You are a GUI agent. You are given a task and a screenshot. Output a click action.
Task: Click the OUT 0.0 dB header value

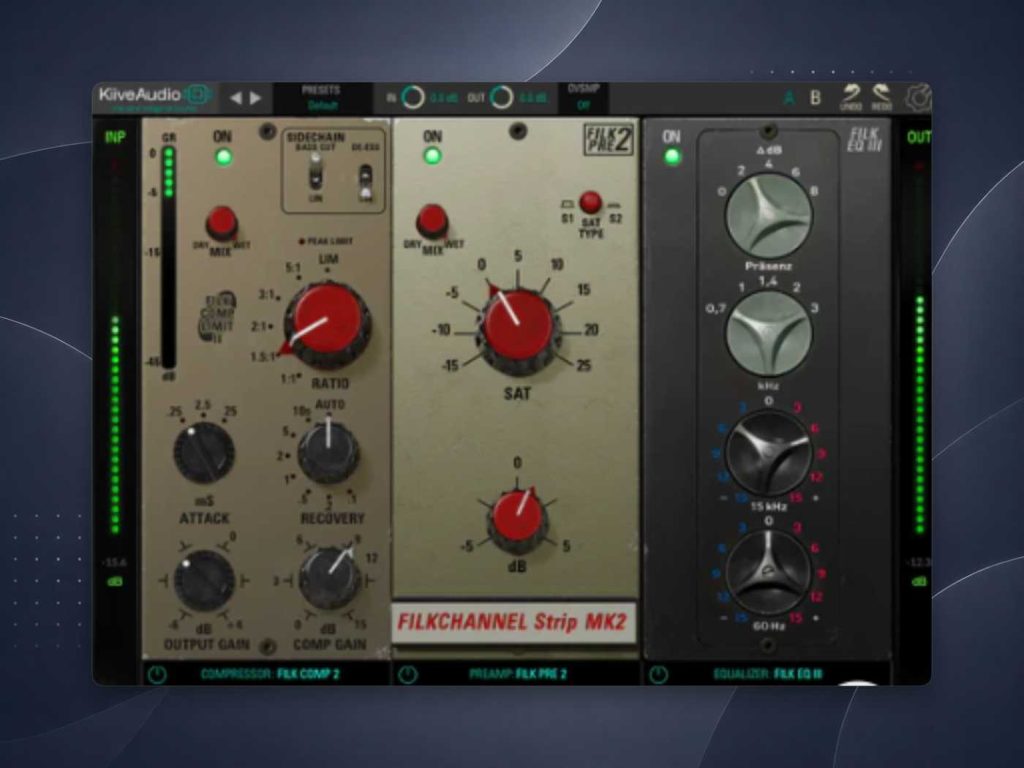click(533, 98)
